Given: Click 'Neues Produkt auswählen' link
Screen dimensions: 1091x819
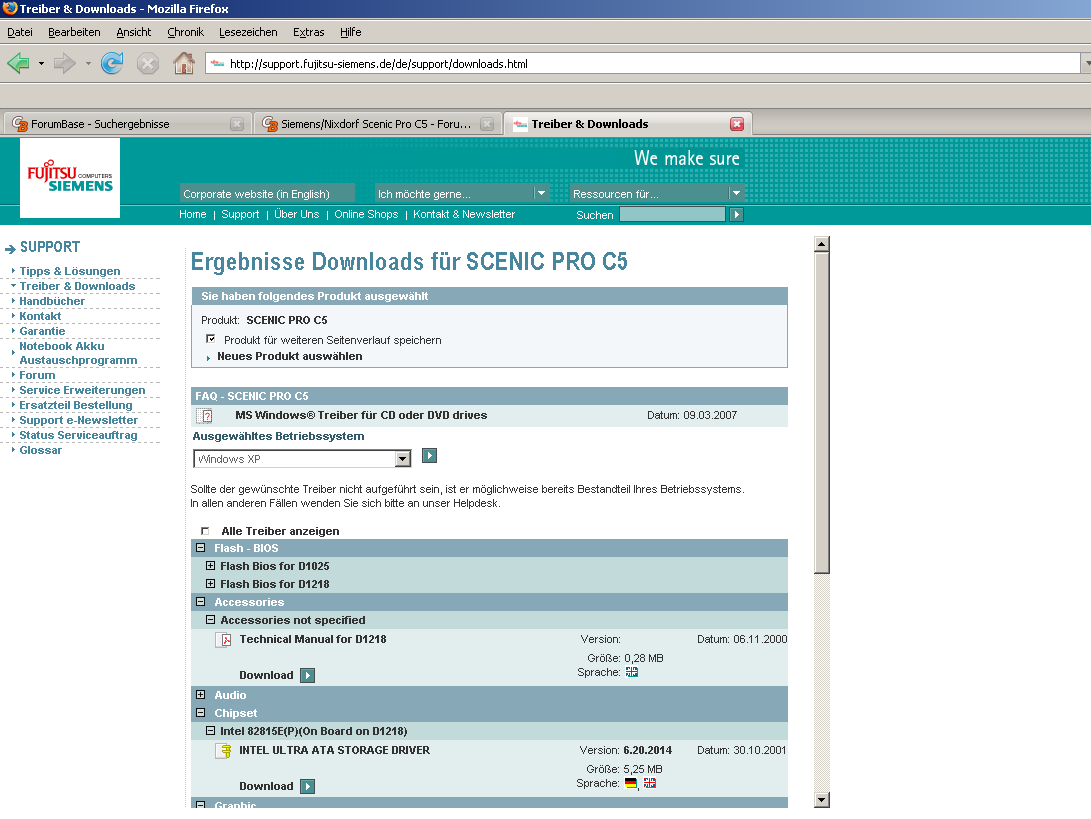Looking at the screenshot, I should tap(289, 356).
